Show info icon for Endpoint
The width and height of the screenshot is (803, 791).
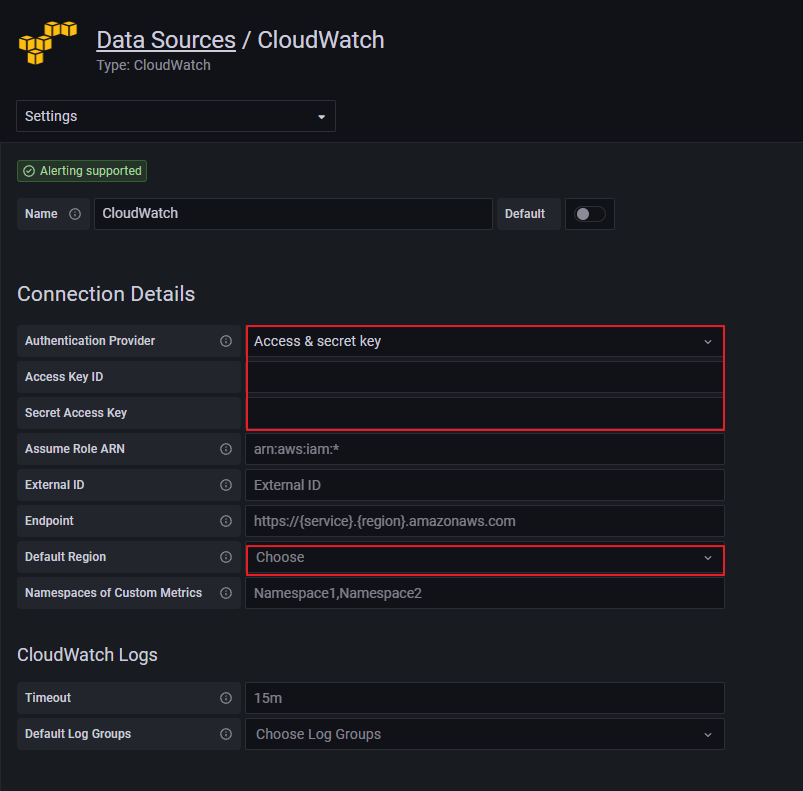click(226, 521)
